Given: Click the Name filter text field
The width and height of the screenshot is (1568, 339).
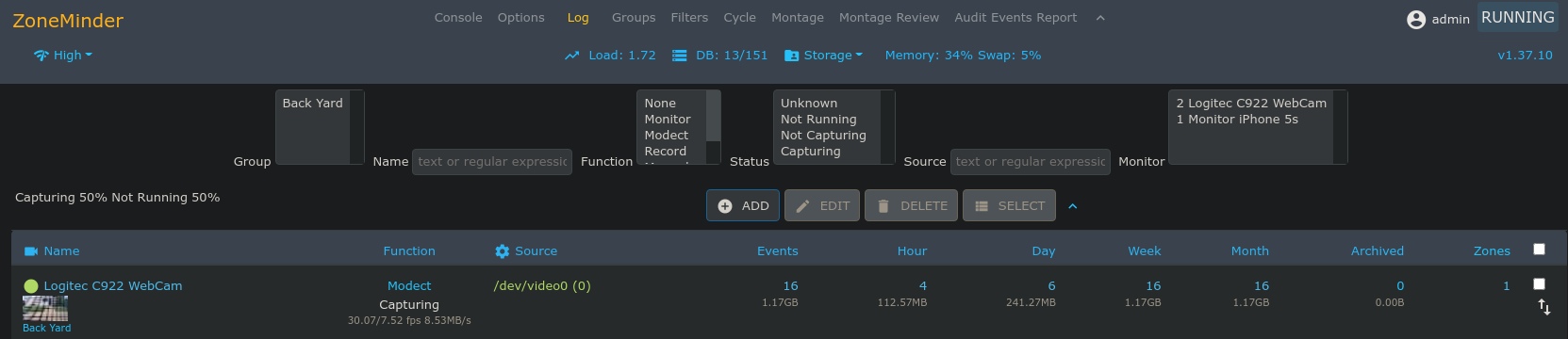Looking at the screenshot, I should [491, 162].
